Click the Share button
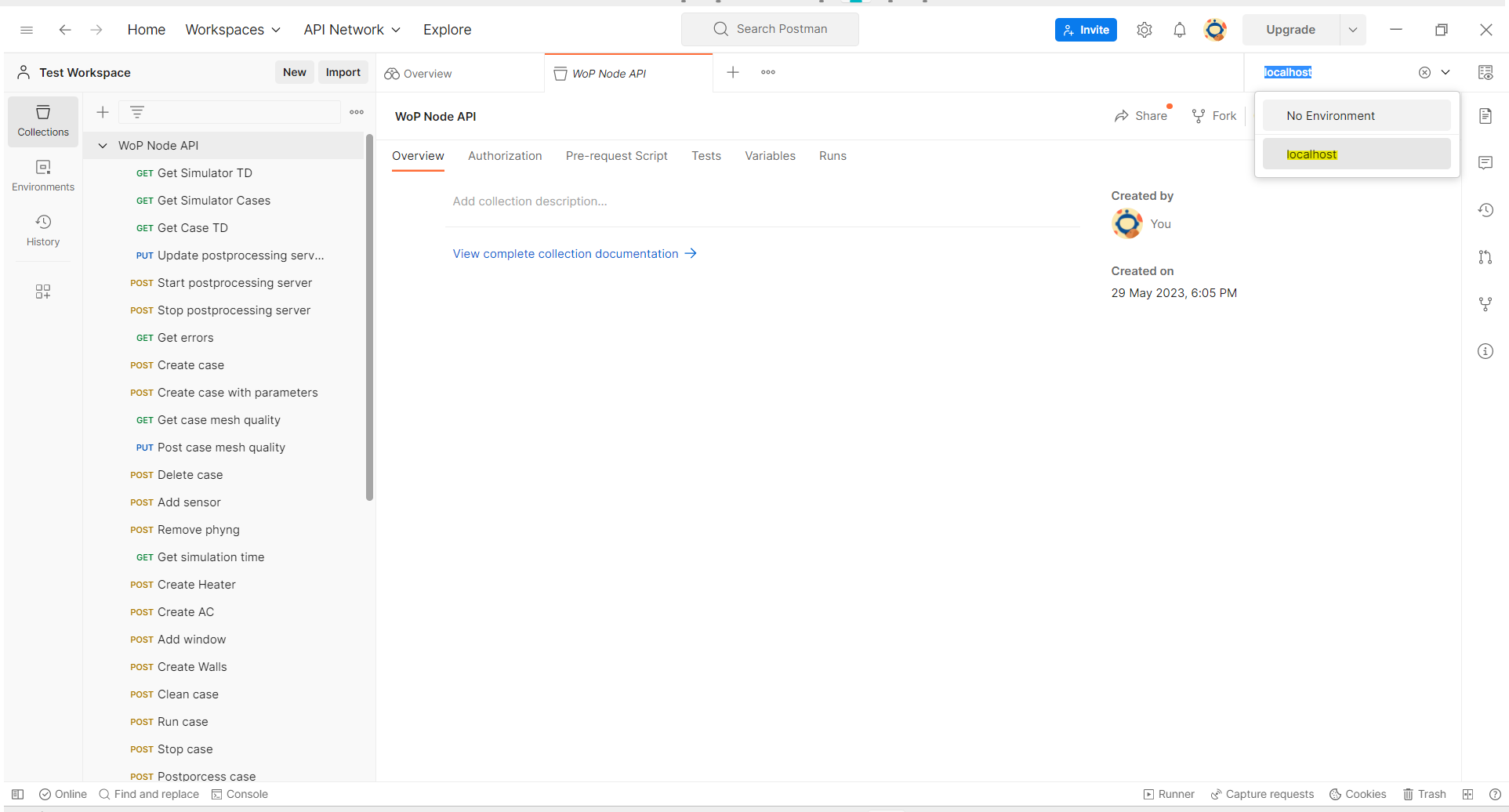 pyautogui.click(x=1141, y=116)
